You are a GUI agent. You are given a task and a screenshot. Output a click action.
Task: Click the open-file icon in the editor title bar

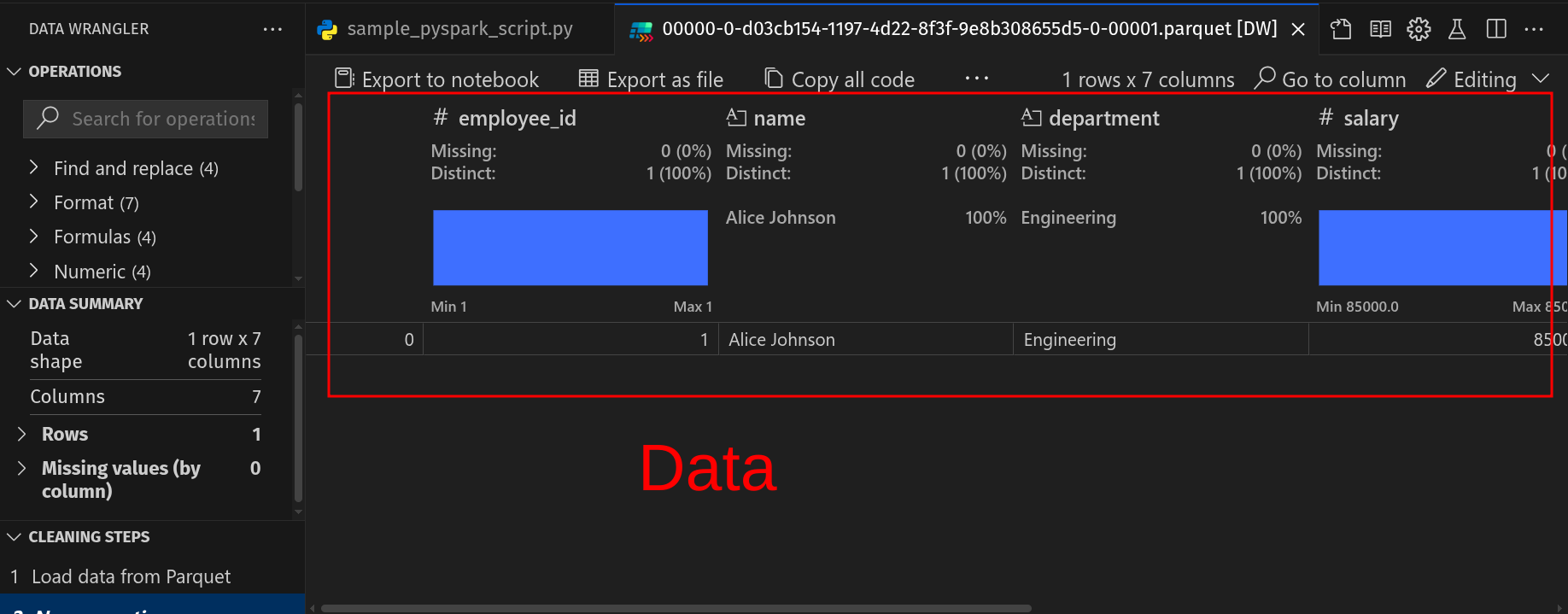tap(1341, 29)
